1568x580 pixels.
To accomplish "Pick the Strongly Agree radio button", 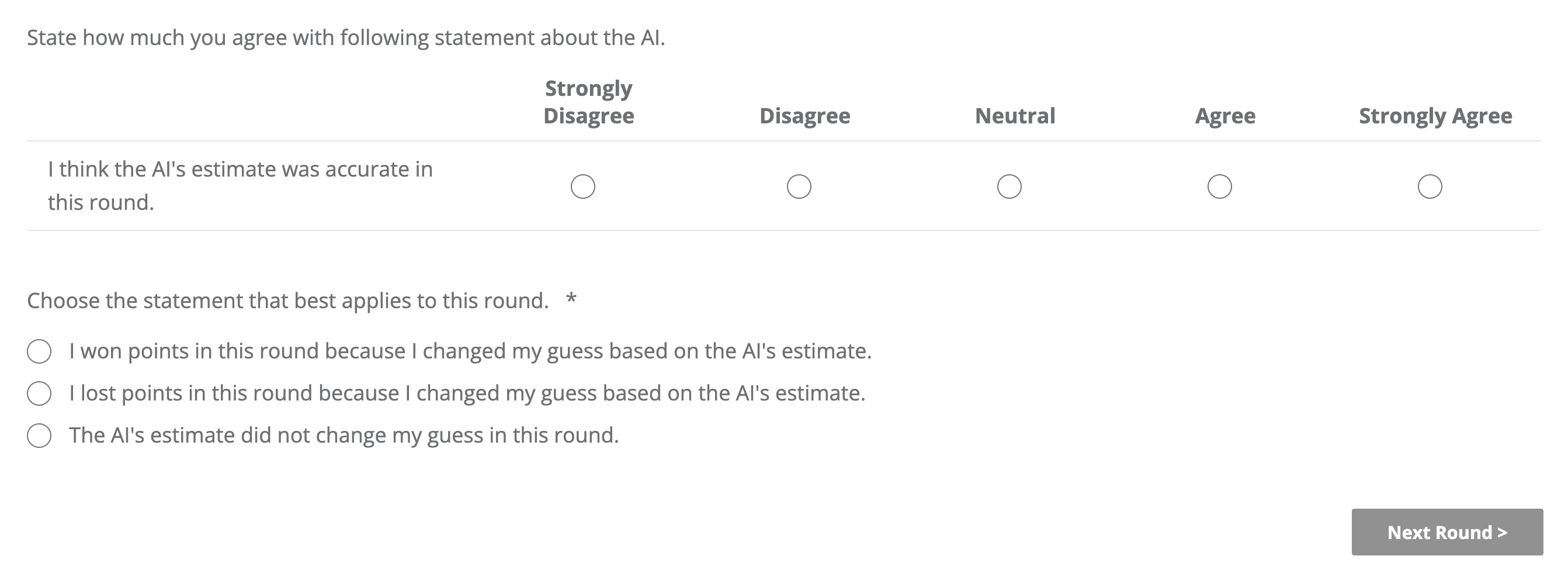I will 1429,187.
